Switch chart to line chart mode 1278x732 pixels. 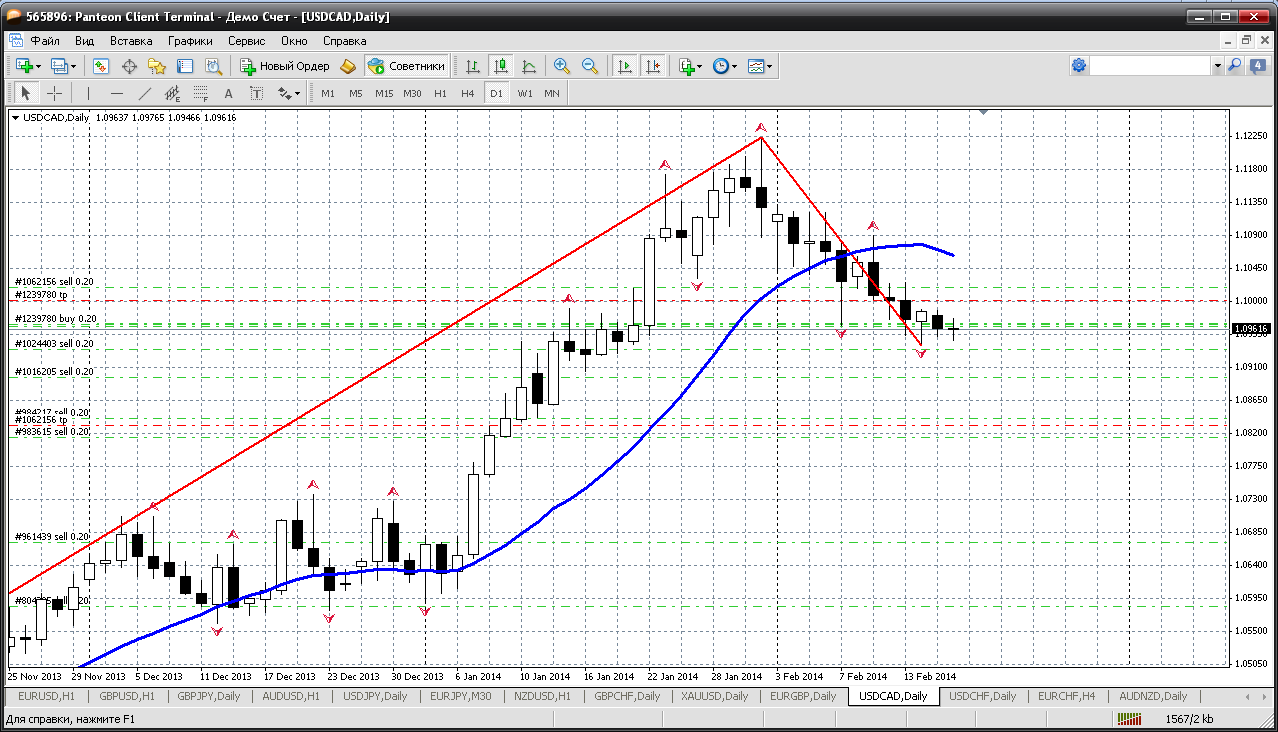[x=529, y=66]
